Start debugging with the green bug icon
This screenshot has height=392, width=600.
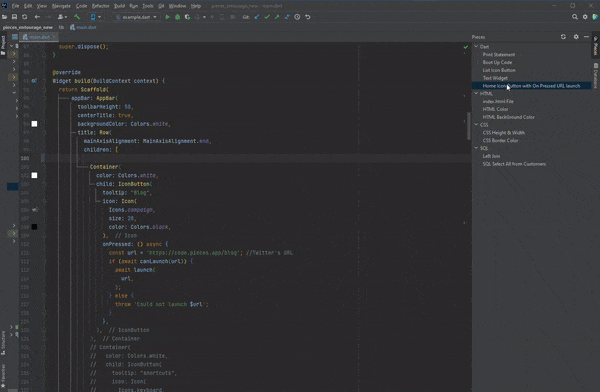(177, 17)
